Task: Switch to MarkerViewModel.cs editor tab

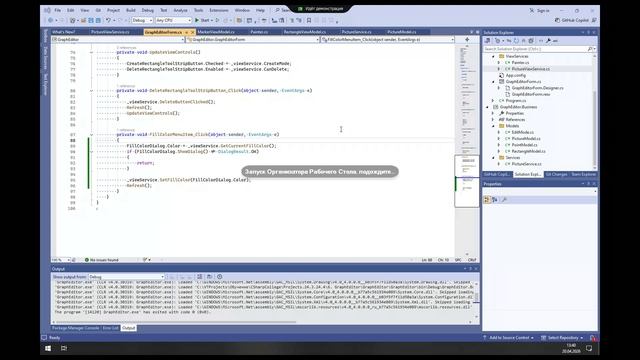Action: (x=216, y=32)
